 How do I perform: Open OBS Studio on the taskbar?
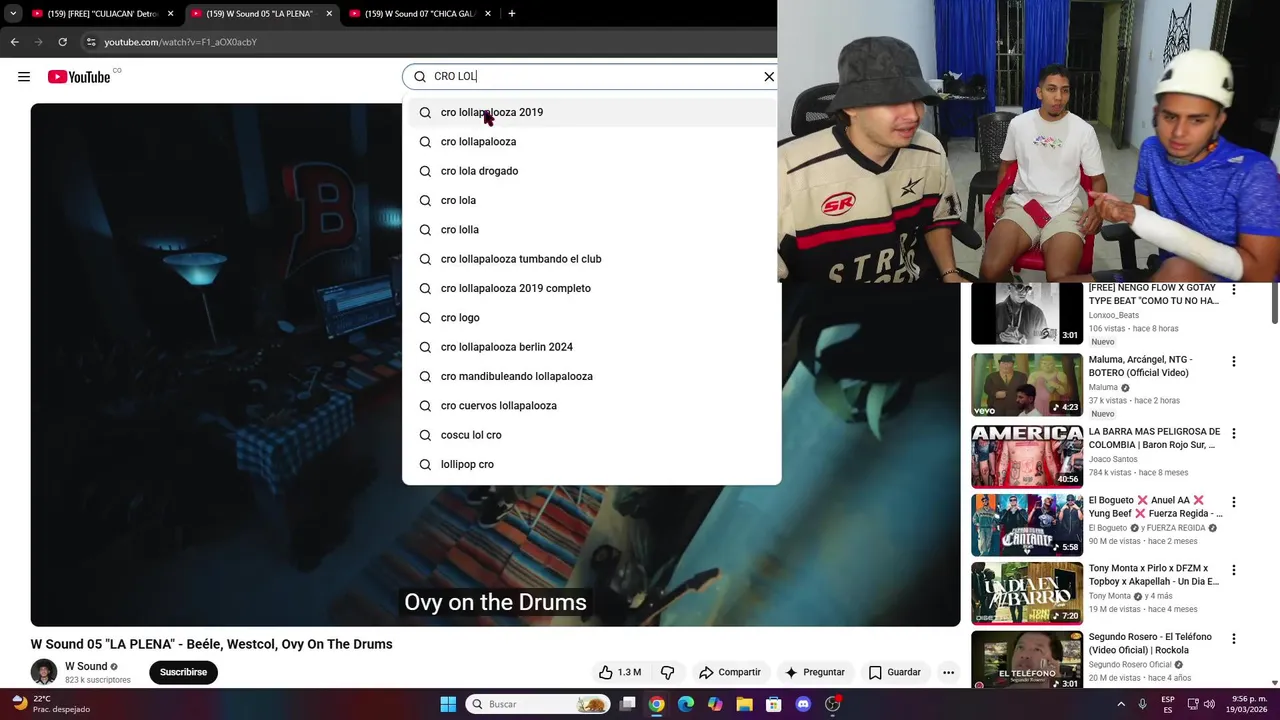[x=832, y=704]
